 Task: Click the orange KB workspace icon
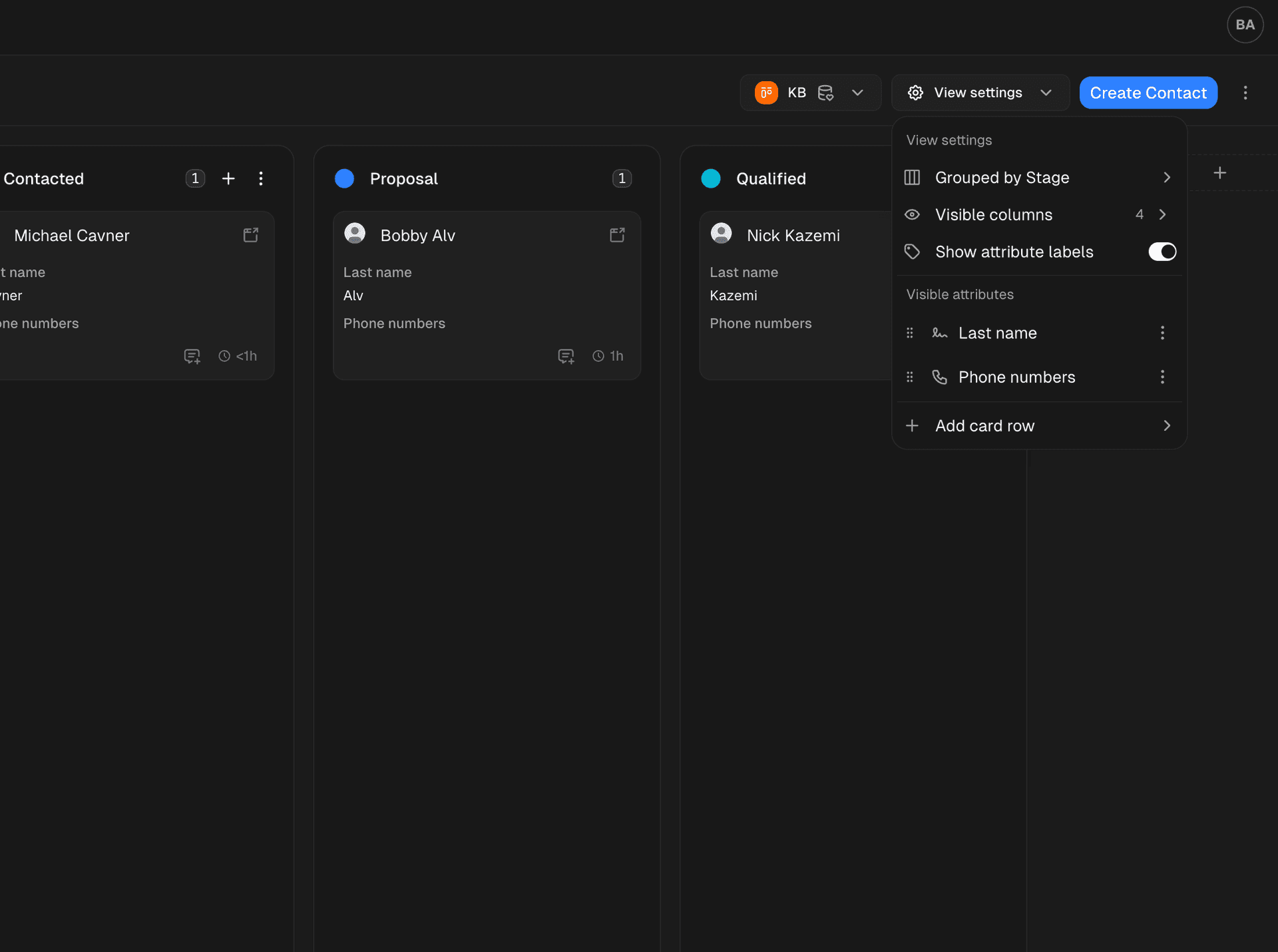[766, 93]
